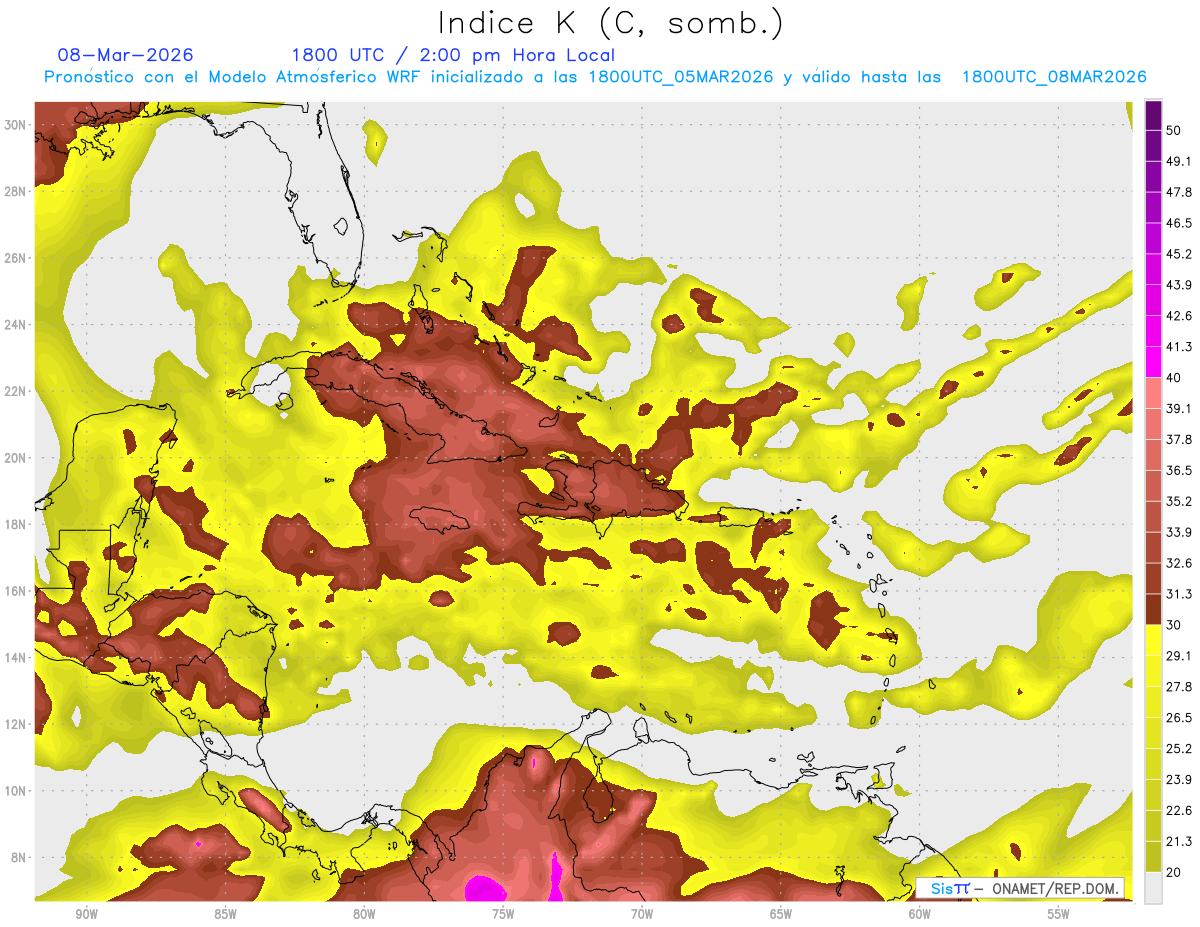Click legend value "22.6"
Screen dimensions: 1200x927
click(x=1179, y=811)
